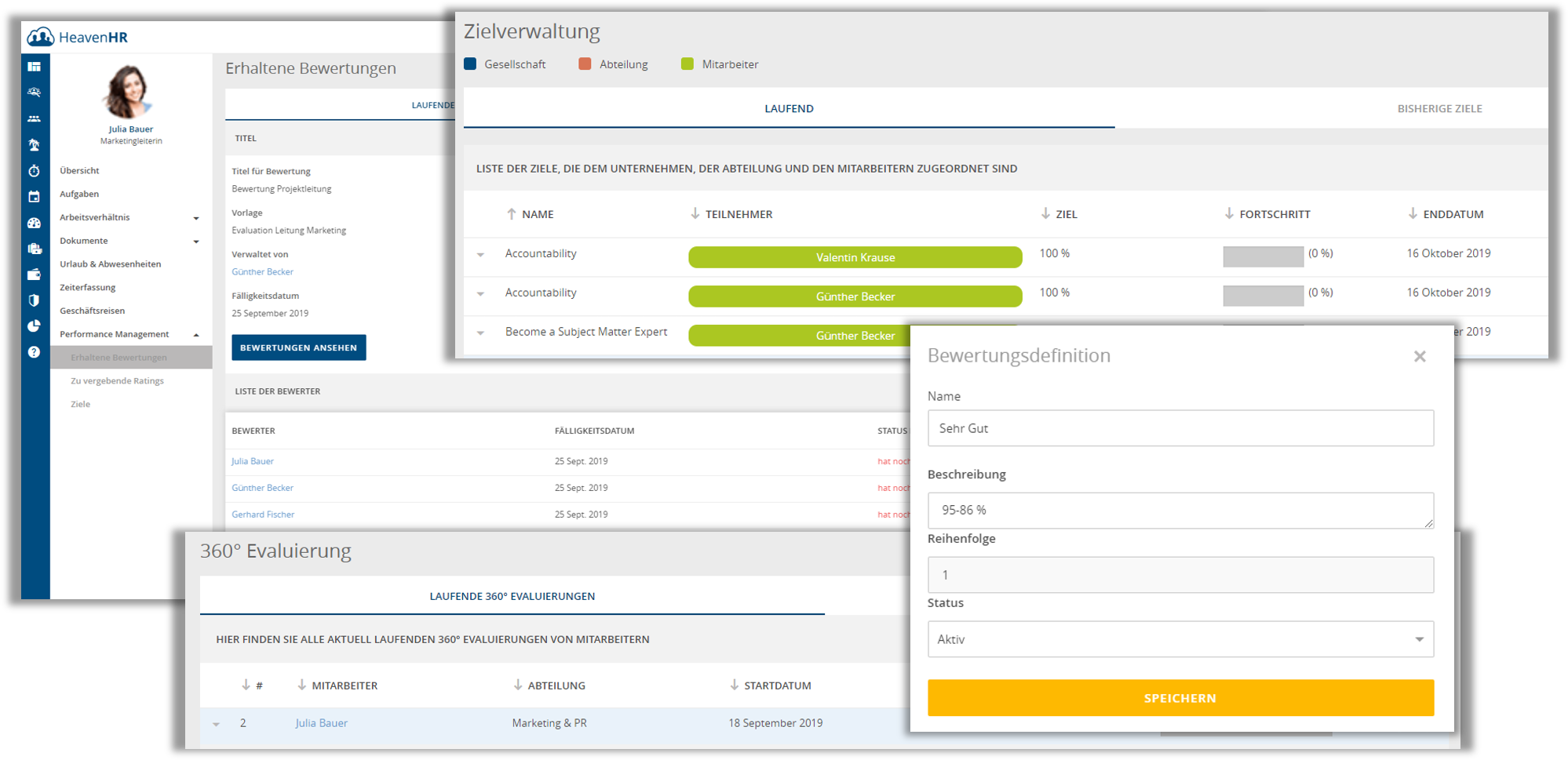Open the calendar icon in the sidebar
The image size is (1568, 760).
pos(34,197)
